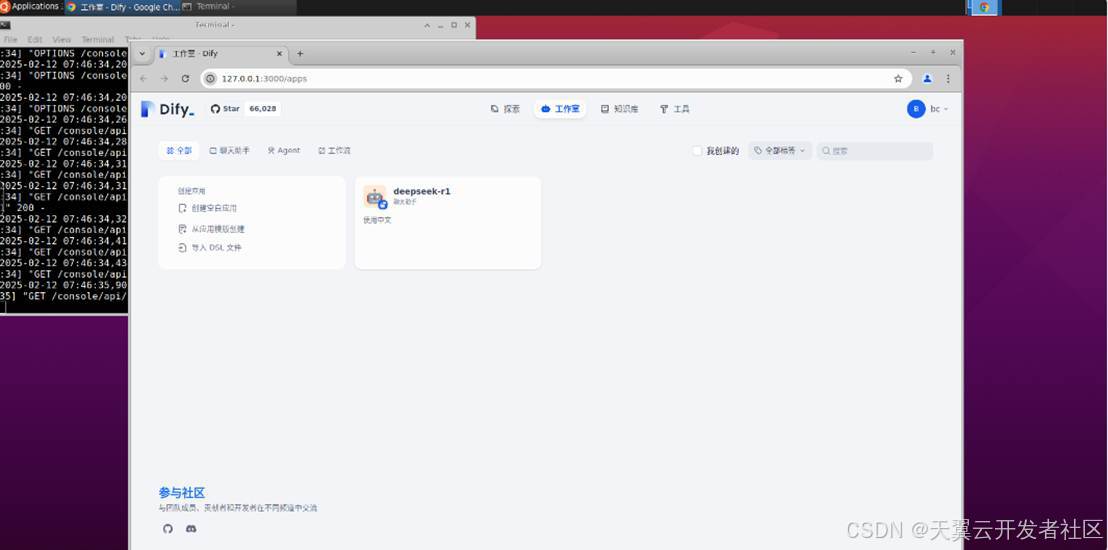Open a new Chrome tab with plus
This screenshot has height=550, width=1108.
300,54
